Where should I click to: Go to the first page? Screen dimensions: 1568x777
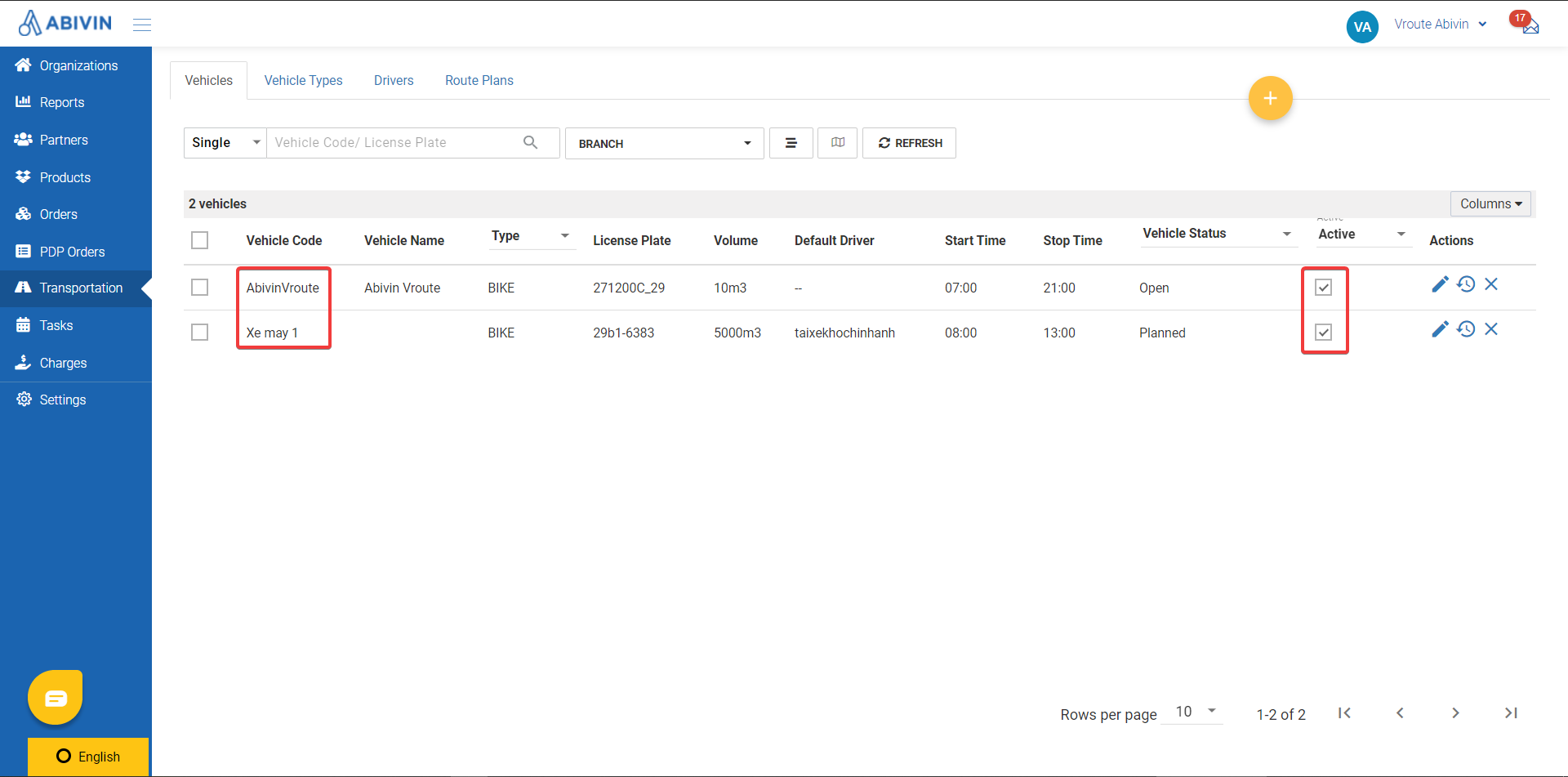pos(1344,713)
